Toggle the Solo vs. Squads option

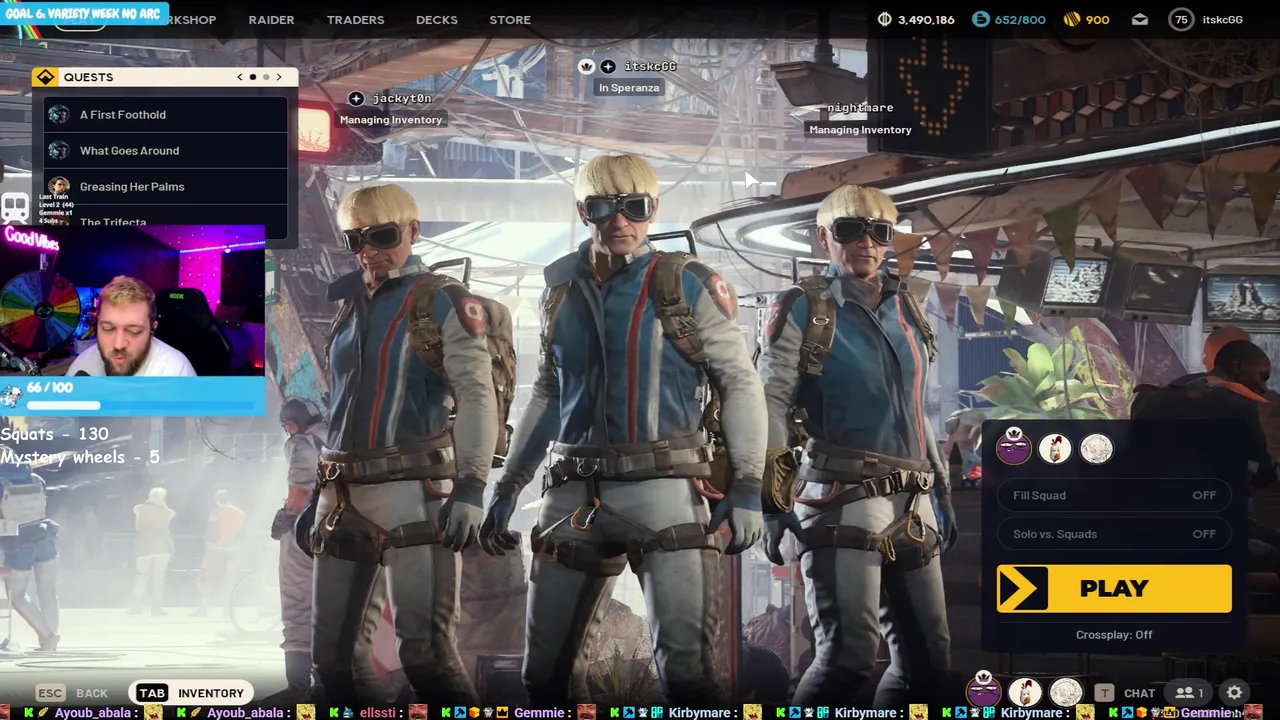pos(1114,534)
